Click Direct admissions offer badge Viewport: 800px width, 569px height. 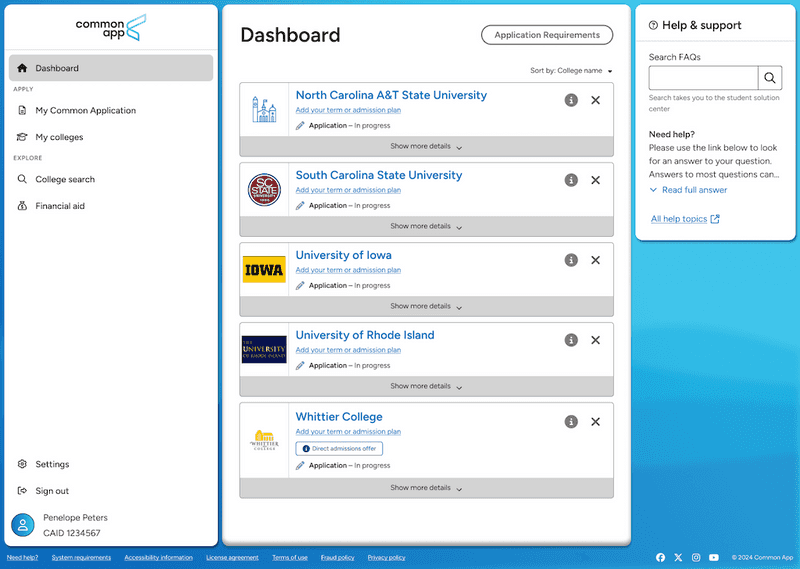pos(339,449)
